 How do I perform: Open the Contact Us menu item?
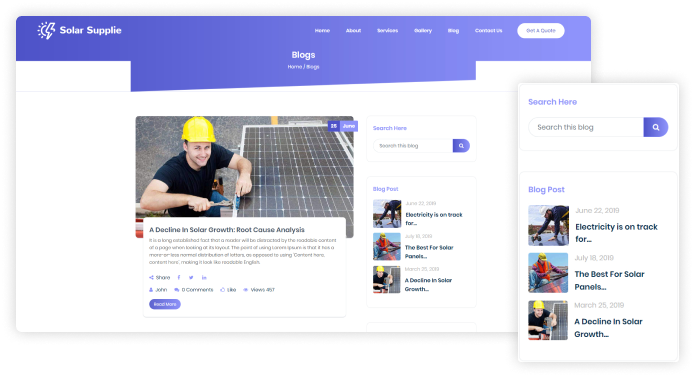[488, 31]
